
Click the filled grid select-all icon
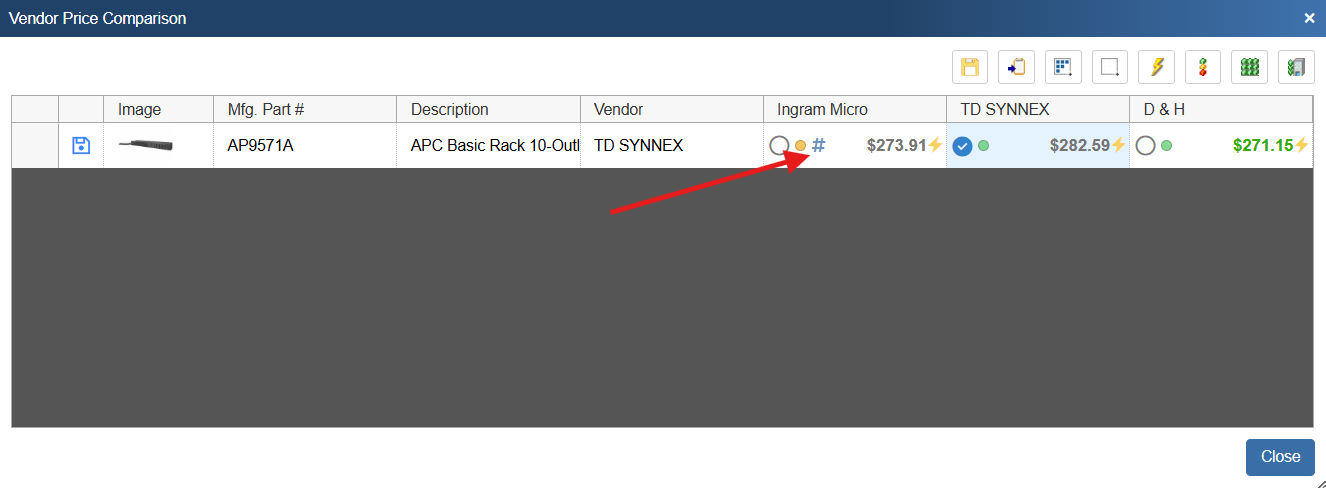coord(1063,67)
